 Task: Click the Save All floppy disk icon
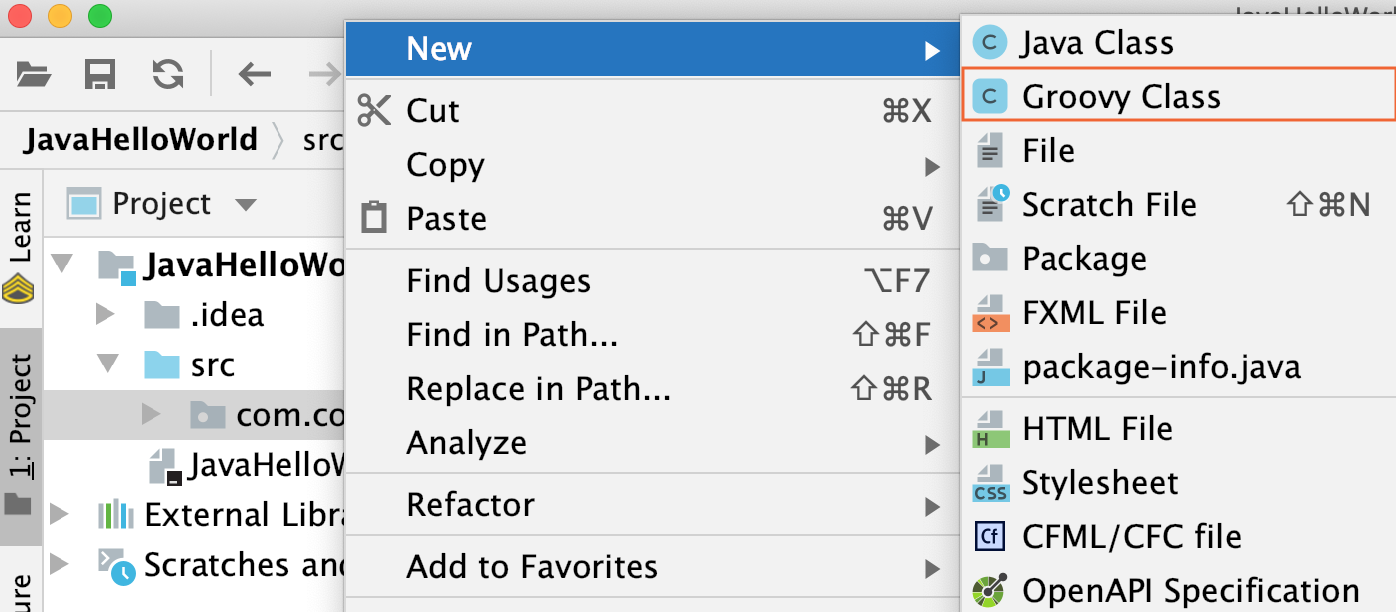[100, 74]
